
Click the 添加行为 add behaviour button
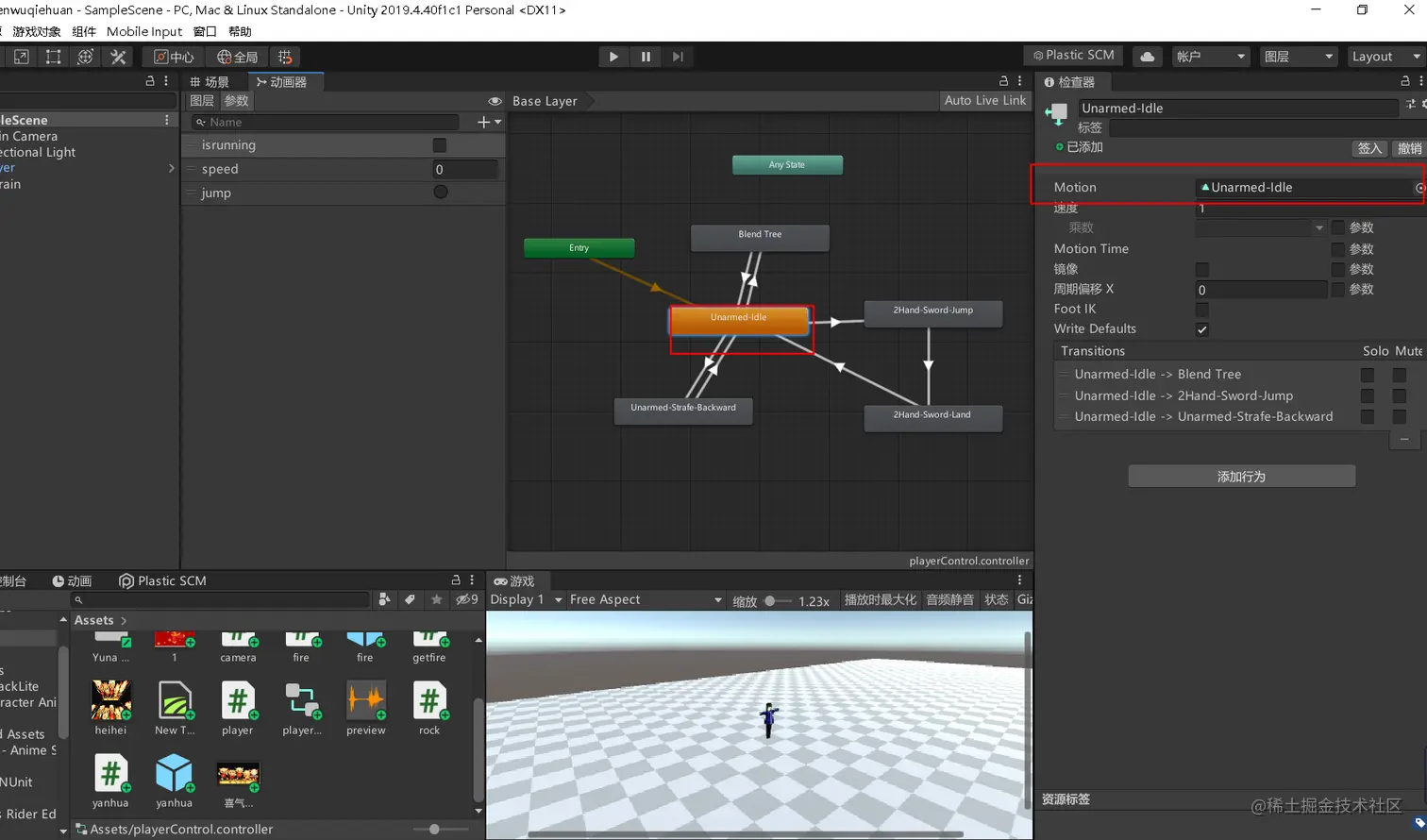pyautogui.click(x=1241, y=477)
